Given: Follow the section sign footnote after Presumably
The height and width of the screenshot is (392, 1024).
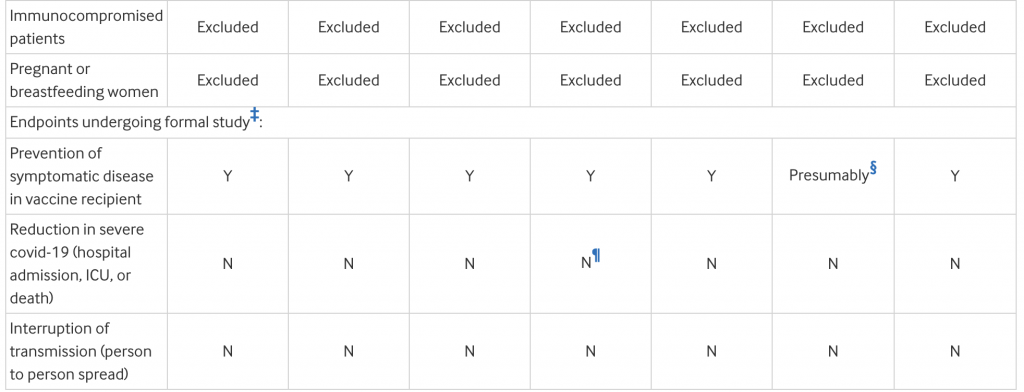Looking at the screenshot, I should click(x=873, y=169).
